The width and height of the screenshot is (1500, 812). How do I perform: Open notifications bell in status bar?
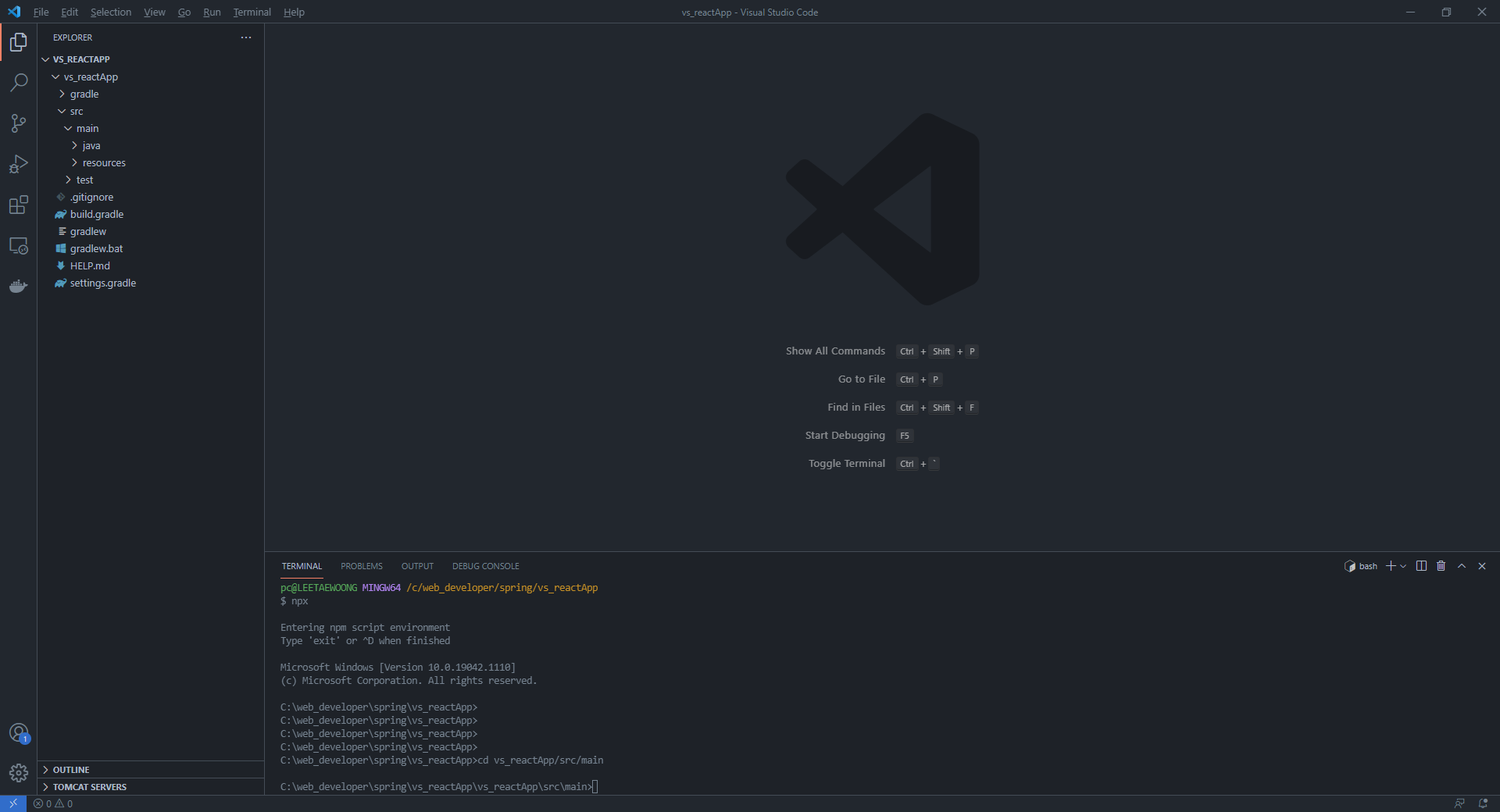pyautogui.click(x=1483, y=803)
